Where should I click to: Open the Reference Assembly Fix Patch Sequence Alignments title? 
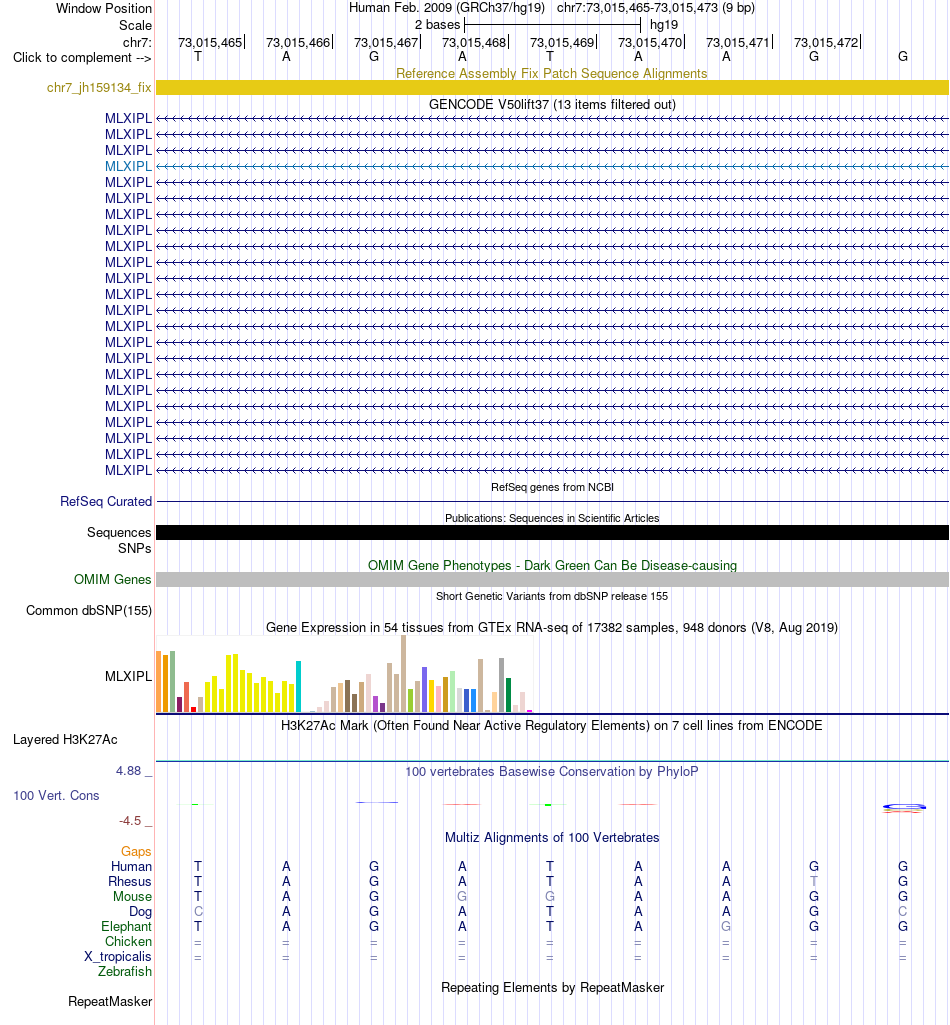pyautogui.click(x=552, y=73)
